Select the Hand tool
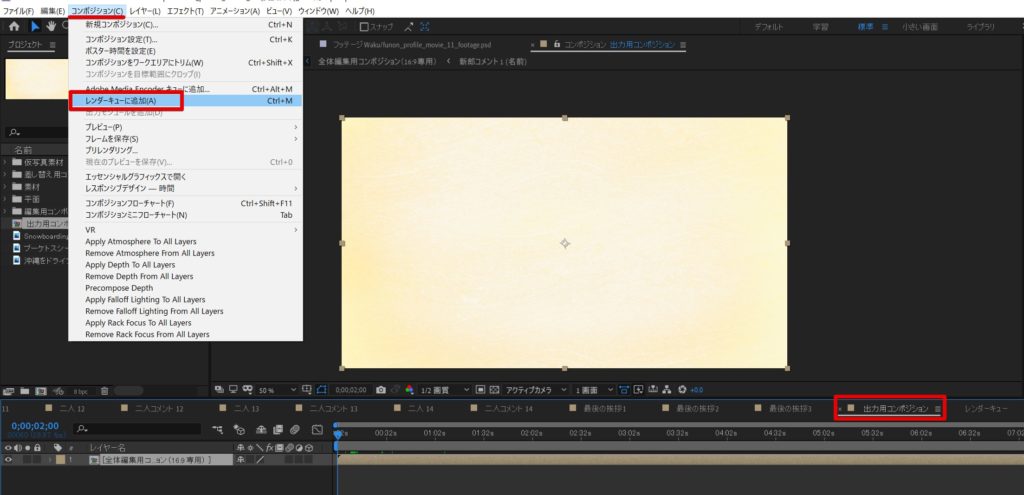 51,27
